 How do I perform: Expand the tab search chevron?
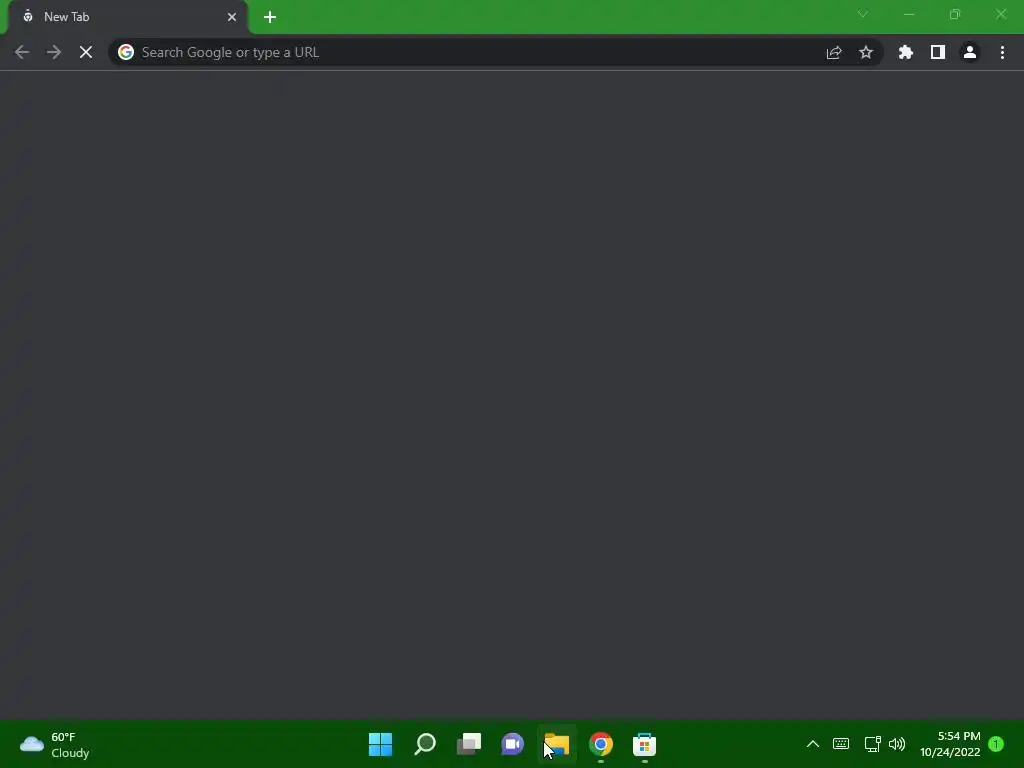pos(863,14)
